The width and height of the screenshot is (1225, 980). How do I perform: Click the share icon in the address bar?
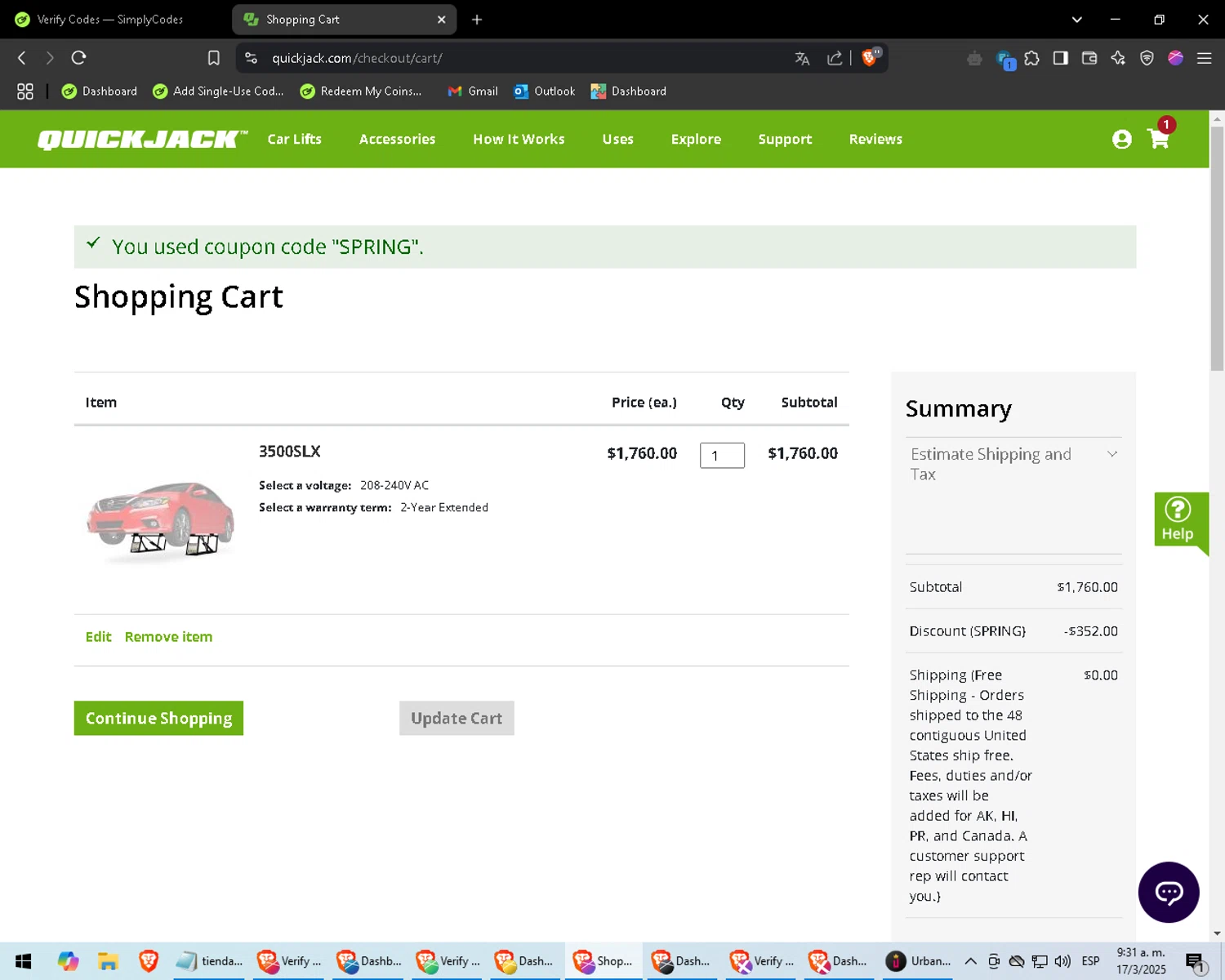835,58
